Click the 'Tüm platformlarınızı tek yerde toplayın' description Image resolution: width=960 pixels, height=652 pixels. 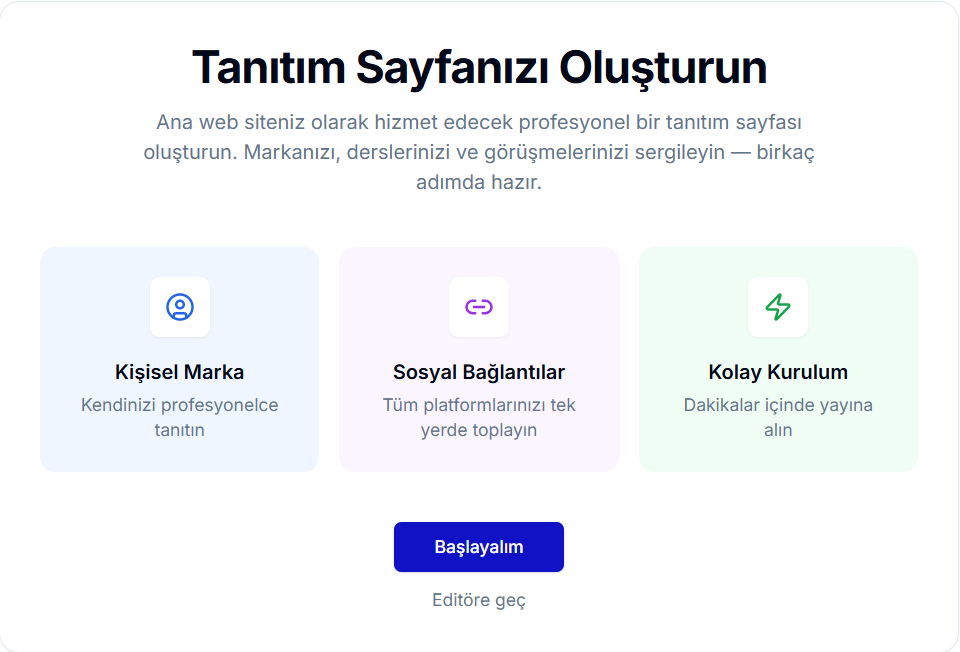pos(479,417)
